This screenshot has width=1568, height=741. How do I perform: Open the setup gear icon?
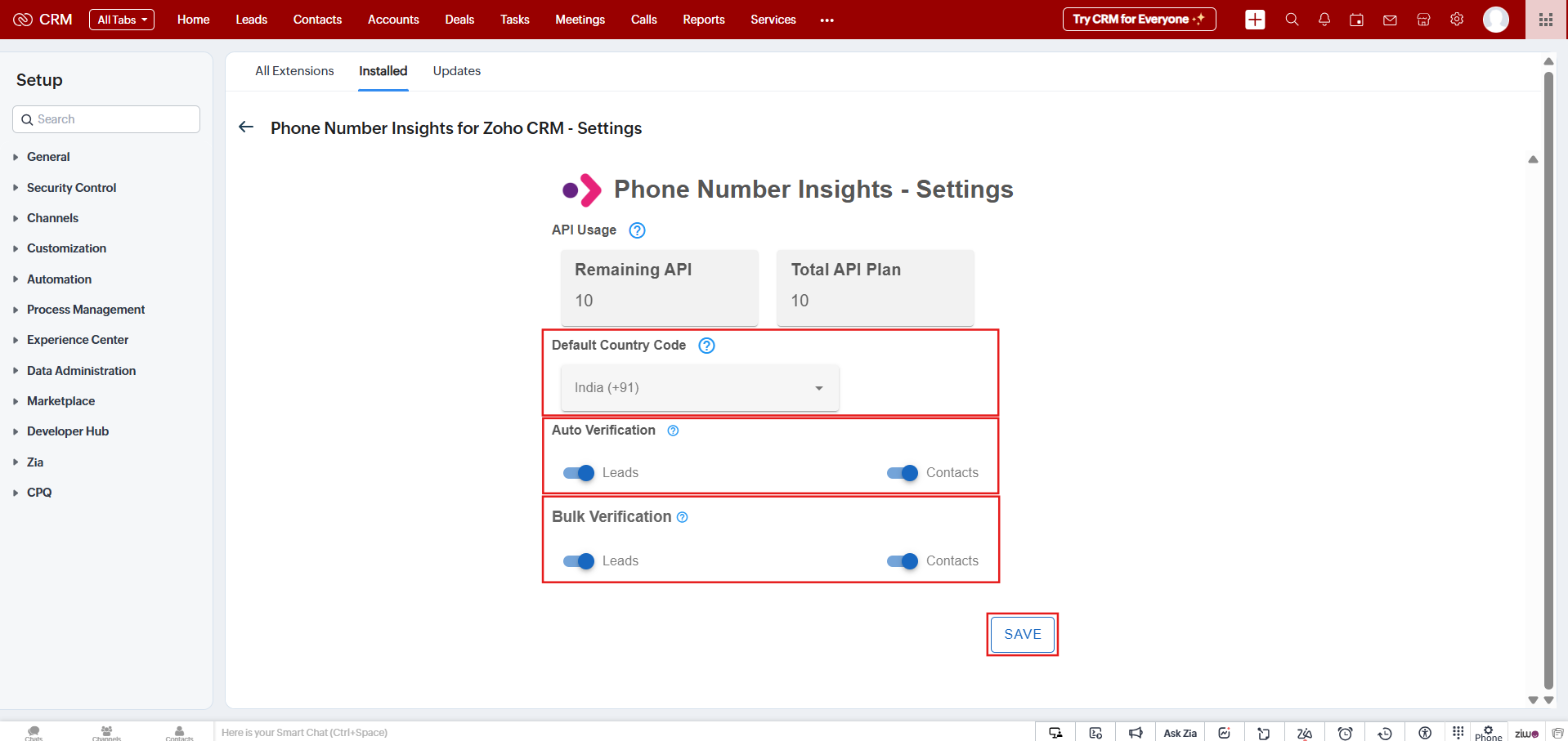(1457, 20)
